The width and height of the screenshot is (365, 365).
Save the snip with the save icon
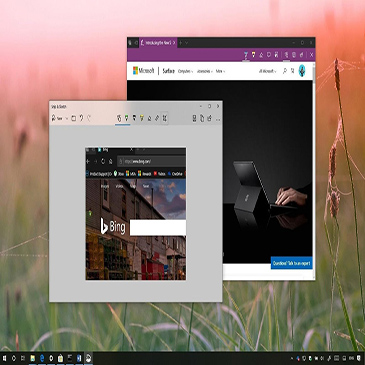194,118
